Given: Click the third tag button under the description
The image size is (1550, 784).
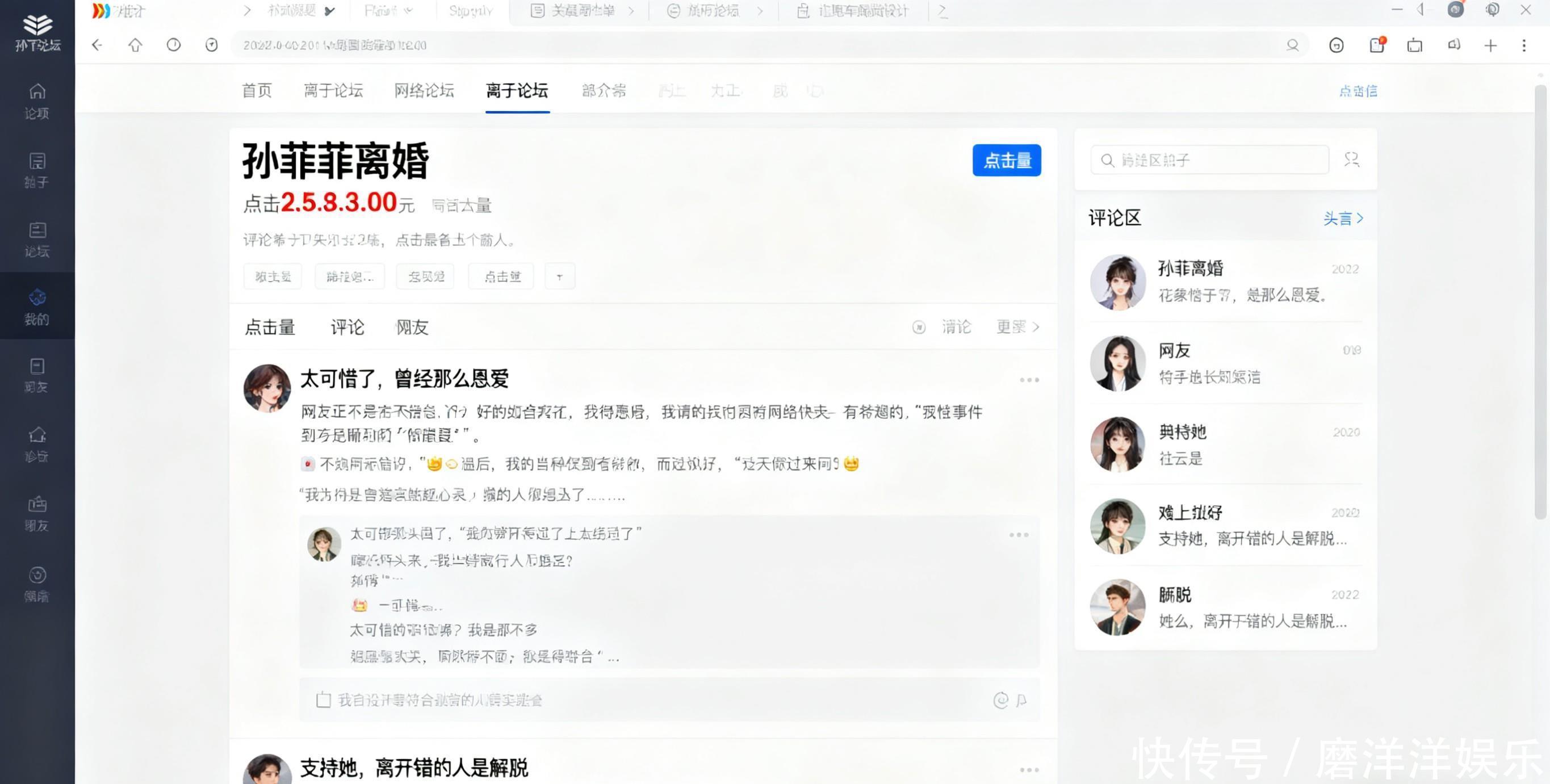Looking at the screenshot, I should click(425, 277).
